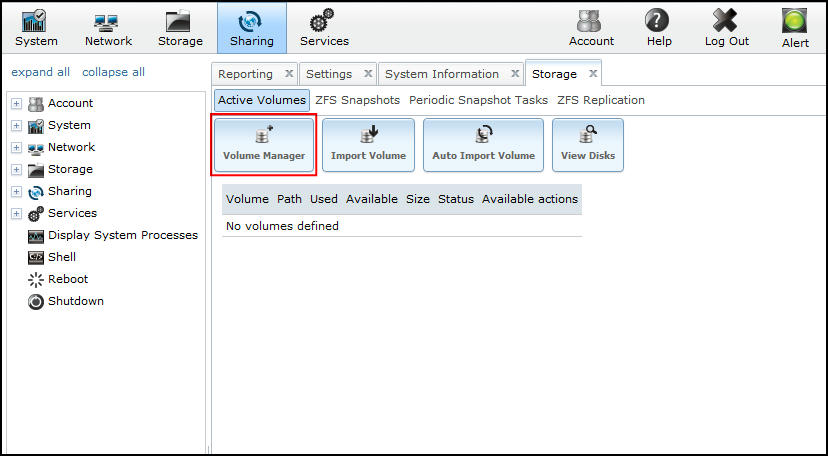Click the Volume Manager button
The image size is (828, 456).
pos(264,145)
